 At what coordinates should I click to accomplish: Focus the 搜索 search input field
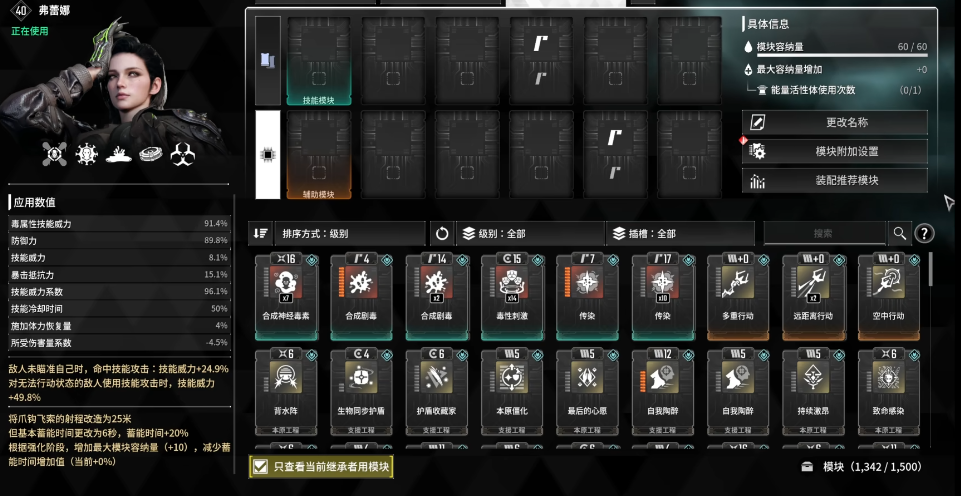click(x=824, y=234)
